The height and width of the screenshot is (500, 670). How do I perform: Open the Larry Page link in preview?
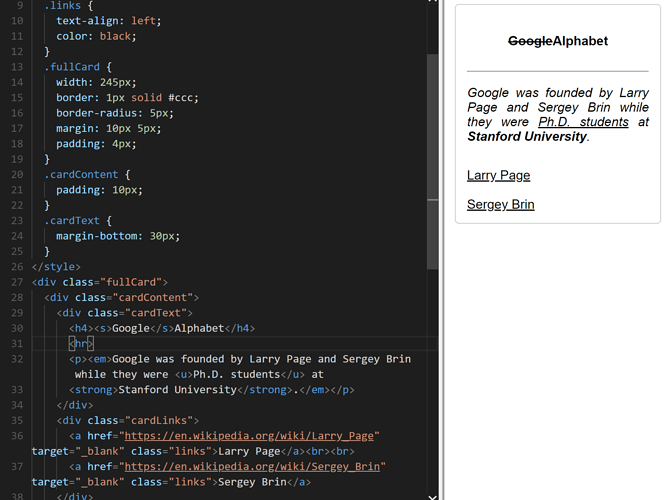[x=498, y=175]
